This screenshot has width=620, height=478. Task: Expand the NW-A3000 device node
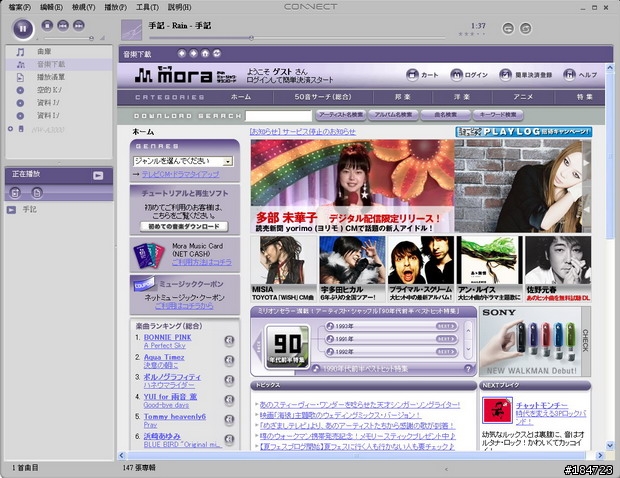click(11, 129)
